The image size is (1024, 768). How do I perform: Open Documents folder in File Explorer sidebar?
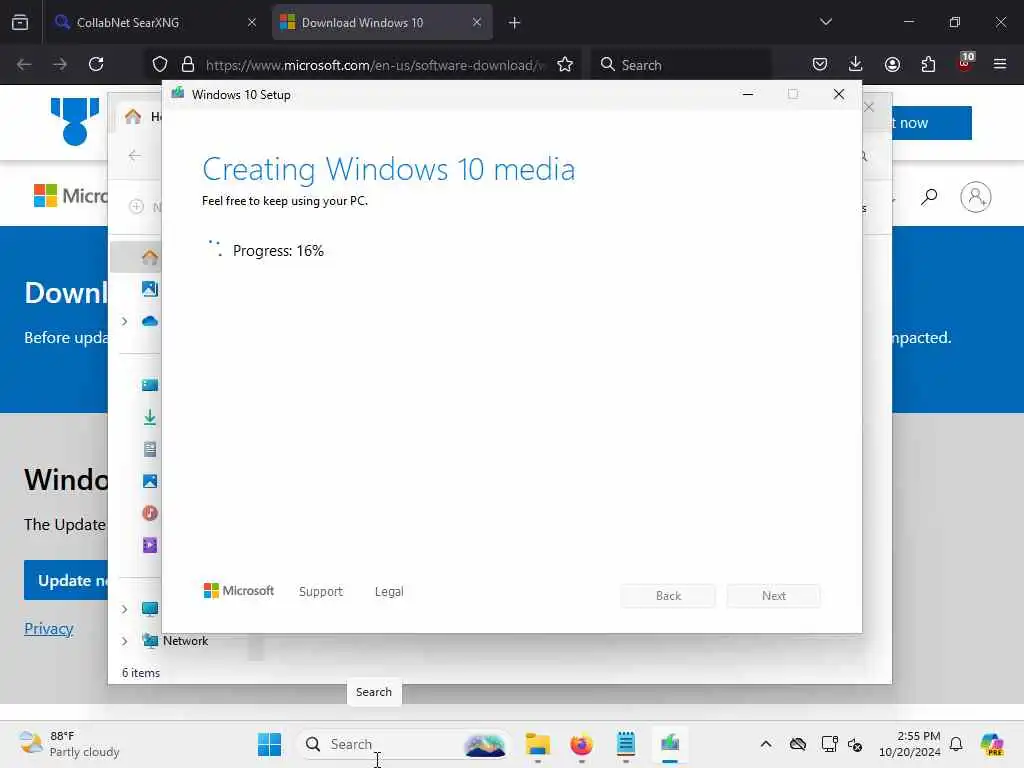pos(150,449)
